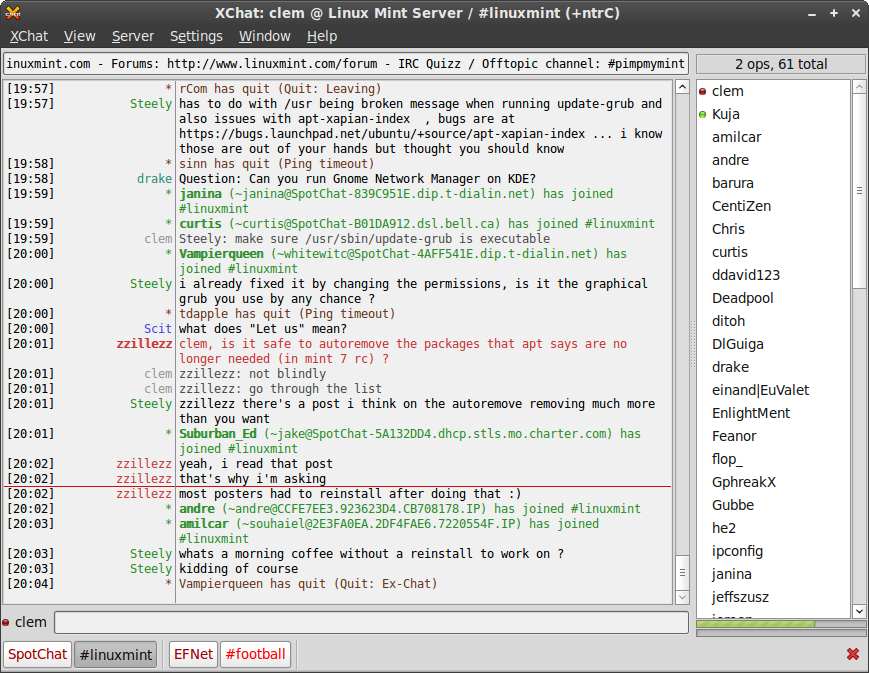Image resolution: width=869 pixels, height=673 pixels.
Task: Click the channel topic field
Action: 346,64
